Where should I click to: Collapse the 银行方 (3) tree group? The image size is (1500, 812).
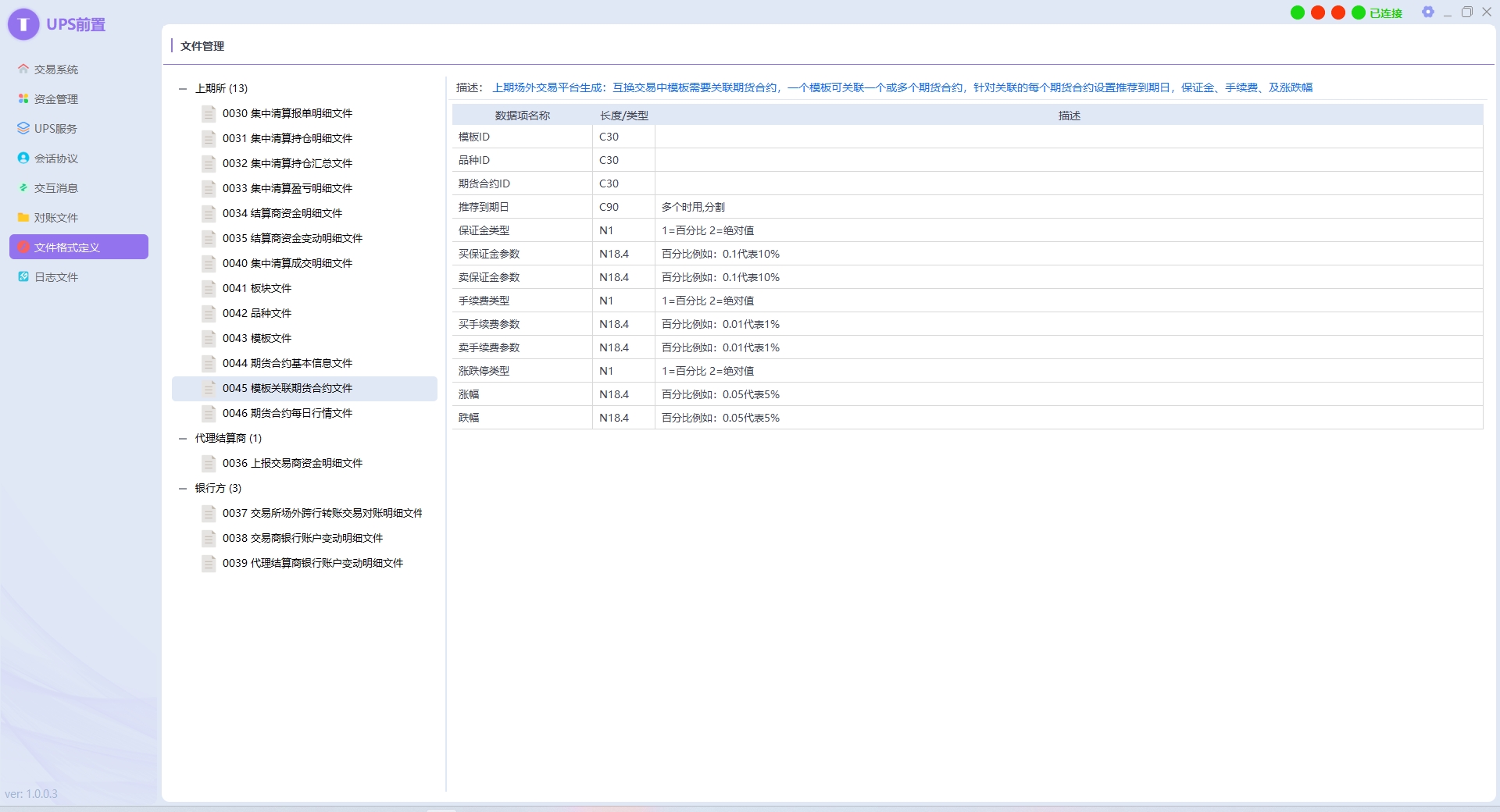coord(183,489)
